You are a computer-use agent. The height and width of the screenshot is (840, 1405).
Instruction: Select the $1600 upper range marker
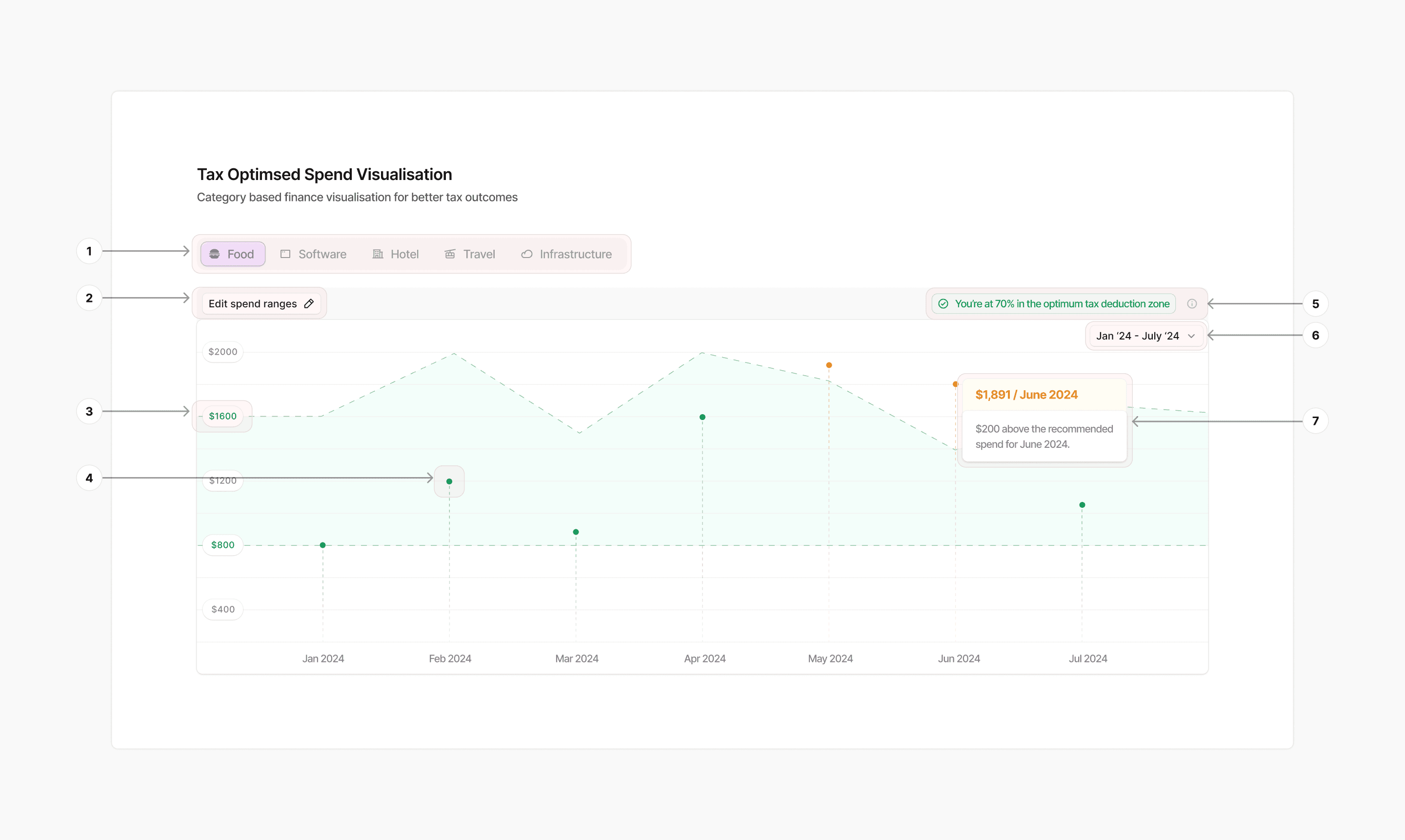point(222,416)
